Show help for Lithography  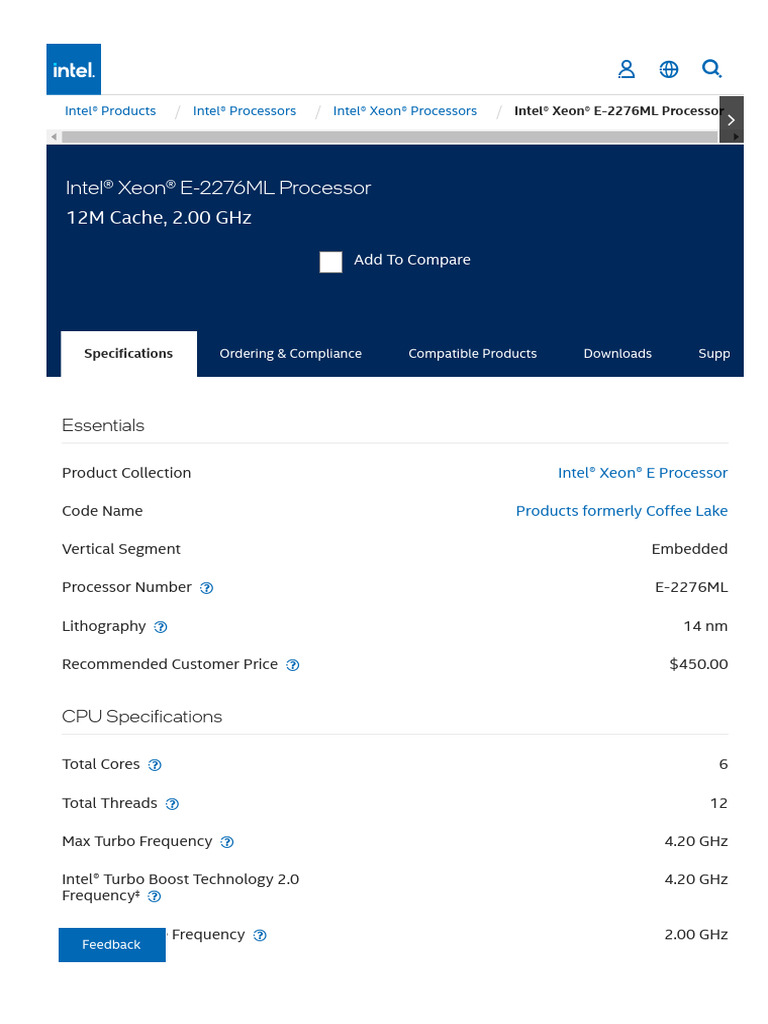(x=161, y=627)
